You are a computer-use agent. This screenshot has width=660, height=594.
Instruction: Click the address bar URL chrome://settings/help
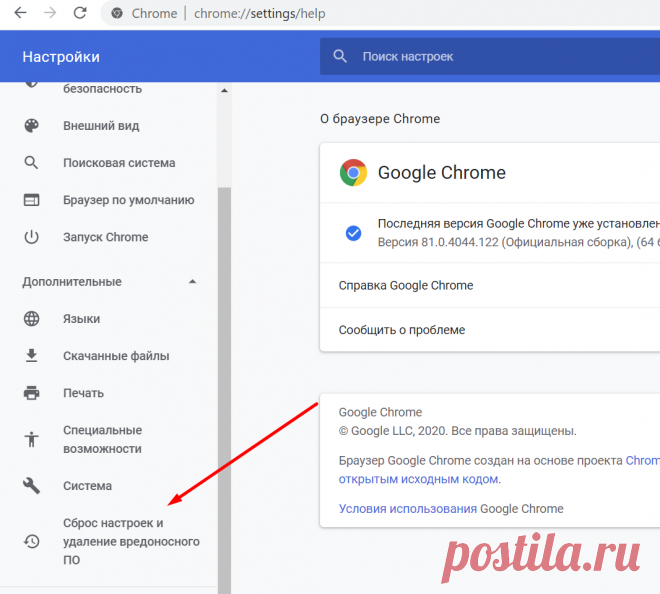point(259,13)
